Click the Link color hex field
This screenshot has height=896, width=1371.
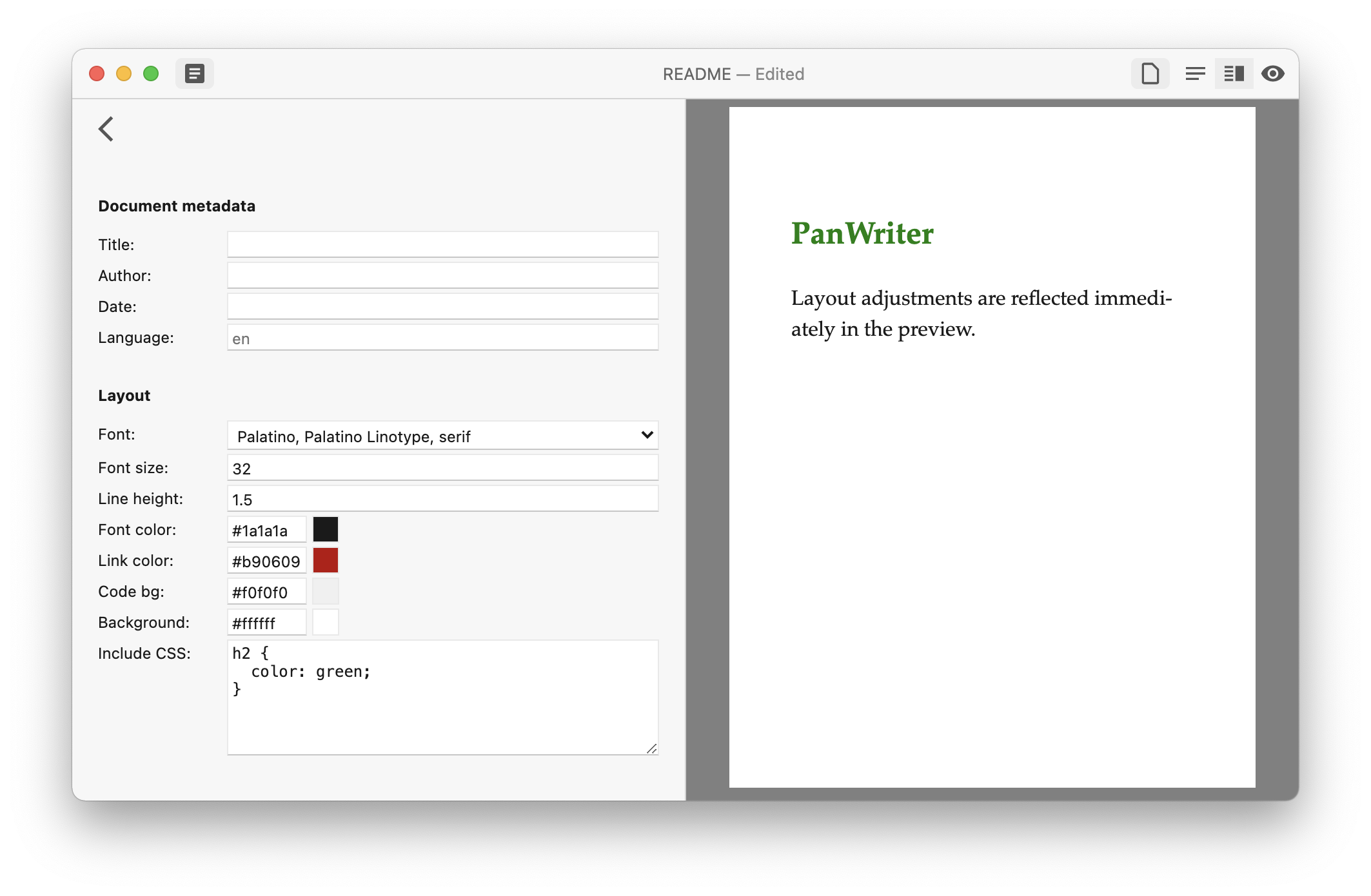pyautogui.click(x=266, y=561)
